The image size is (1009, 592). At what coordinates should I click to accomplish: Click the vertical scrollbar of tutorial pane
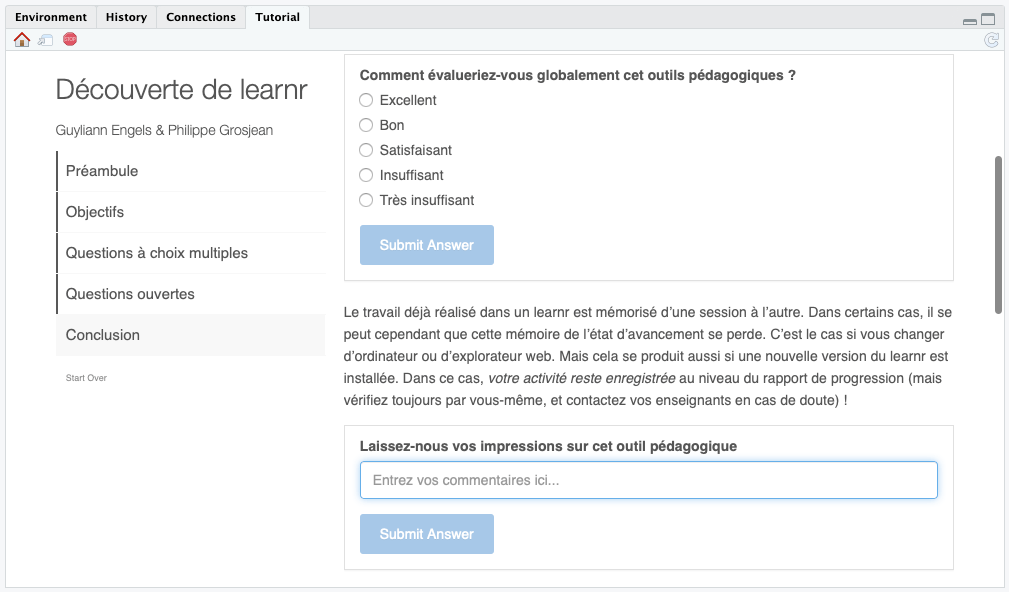(998, 234)
